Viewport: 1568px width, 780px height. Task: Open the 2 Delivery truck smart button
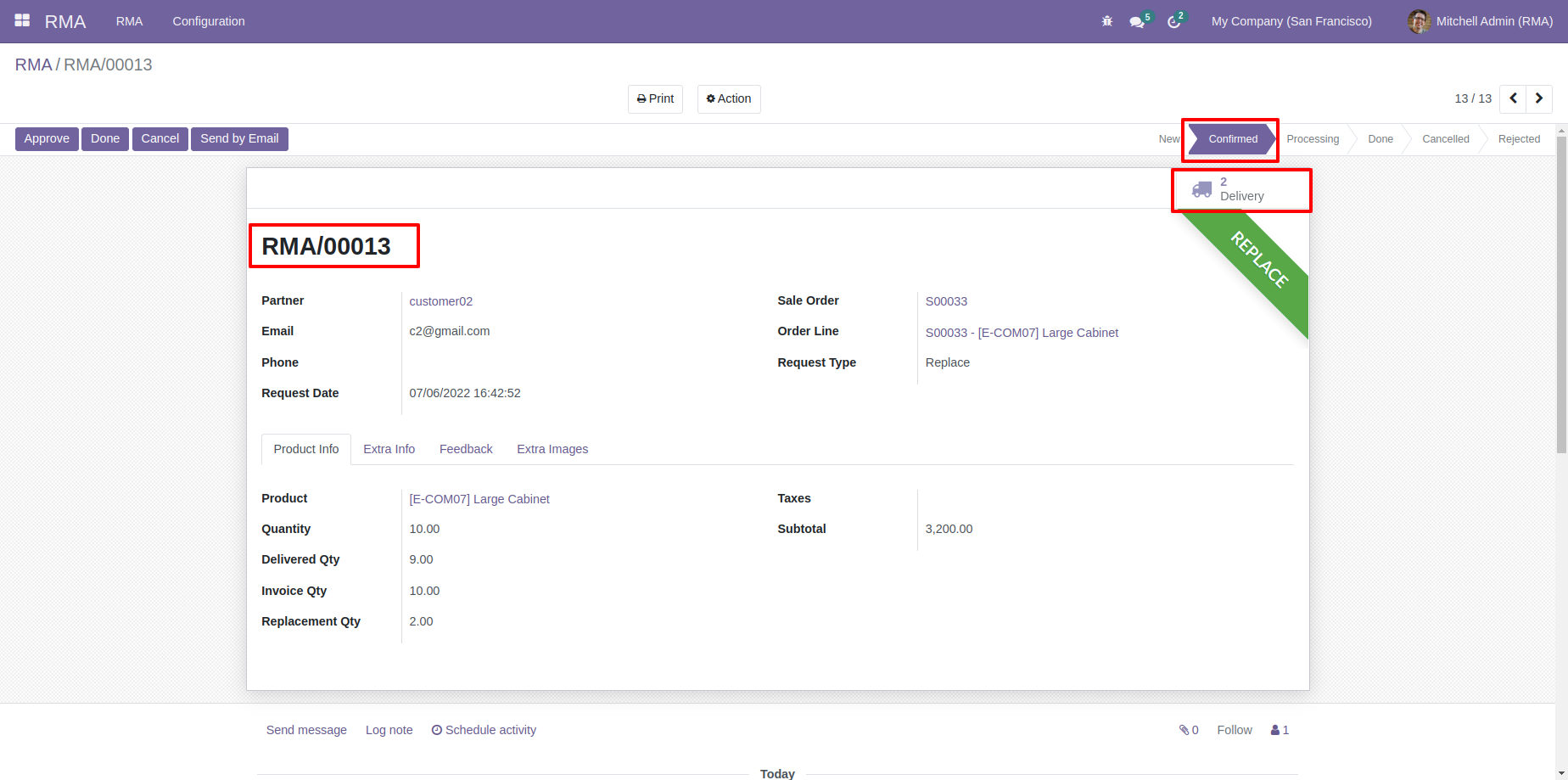coord(1241,189)
